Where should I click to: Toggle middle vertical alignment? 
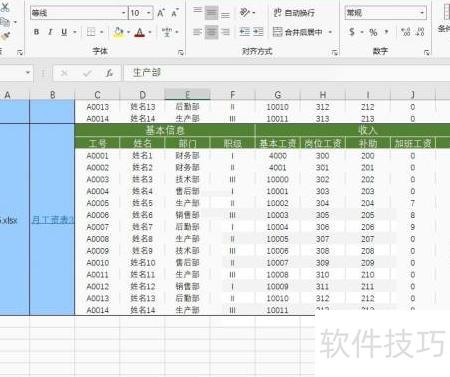(211, 13)
